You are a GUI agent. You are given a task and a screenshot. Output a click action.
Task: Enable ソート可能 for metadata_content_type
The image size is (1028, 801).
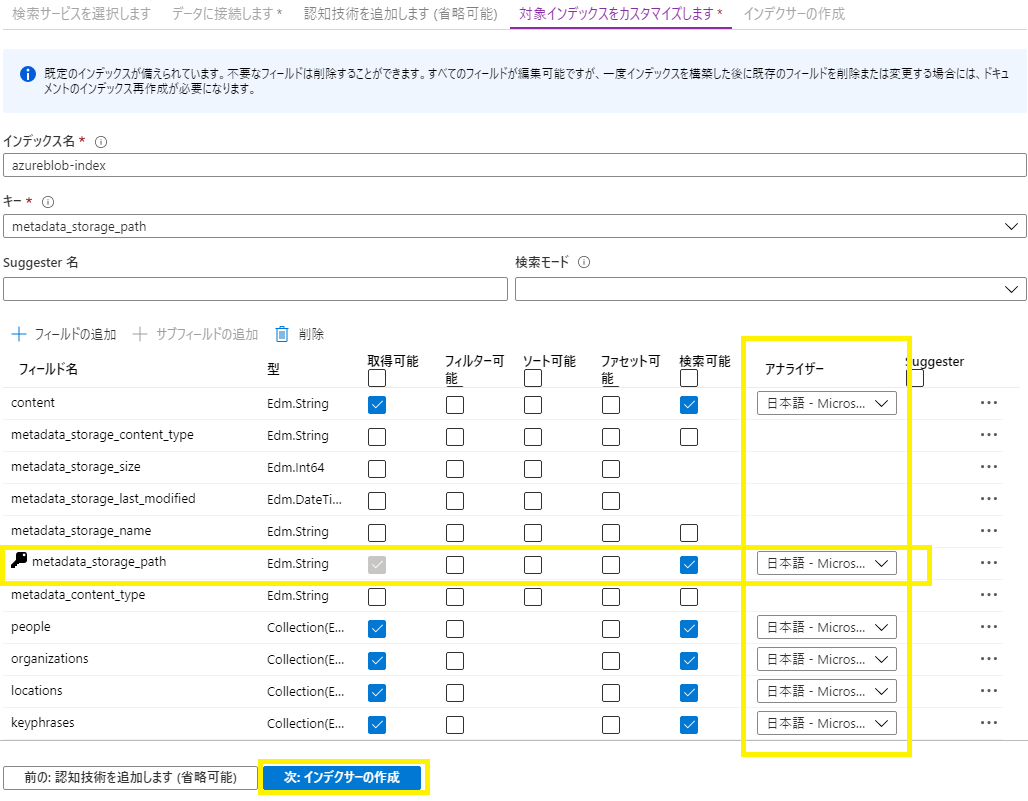533,596
